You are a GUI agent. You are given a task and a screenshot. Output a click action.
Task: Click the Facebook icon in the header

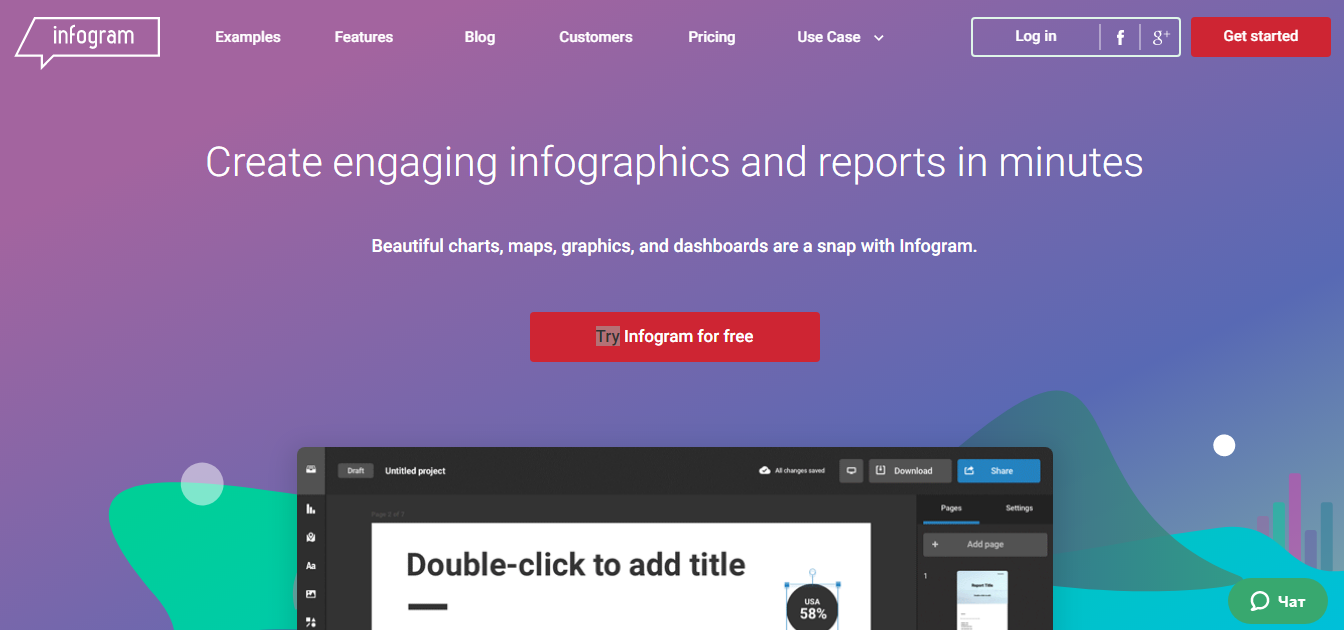click(x=1119, y=36)
